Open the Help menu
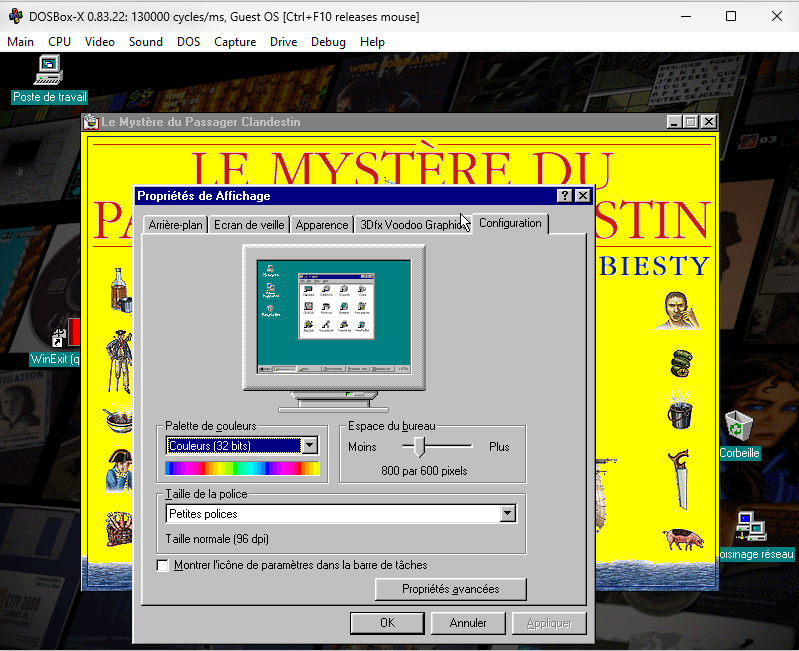 click(372, 42)
